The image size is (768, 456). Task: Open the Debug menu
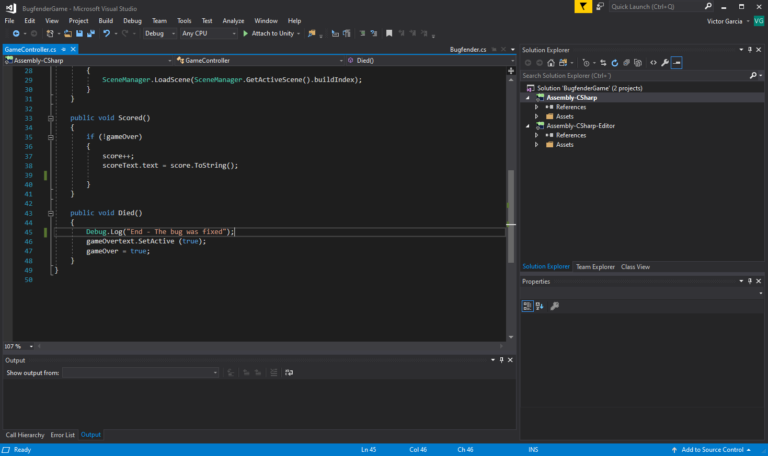coord(132,21)
